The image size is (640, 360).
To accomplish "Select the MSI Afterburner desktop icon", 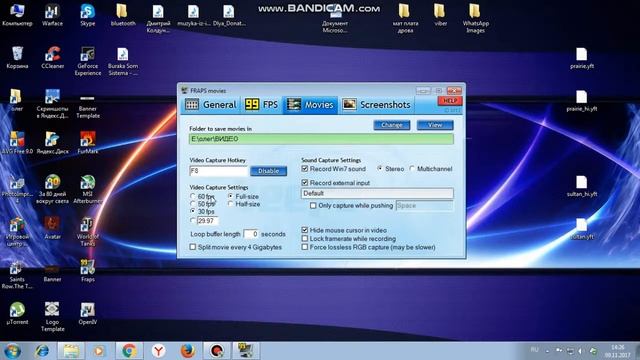I will click(x=88, y=189).
